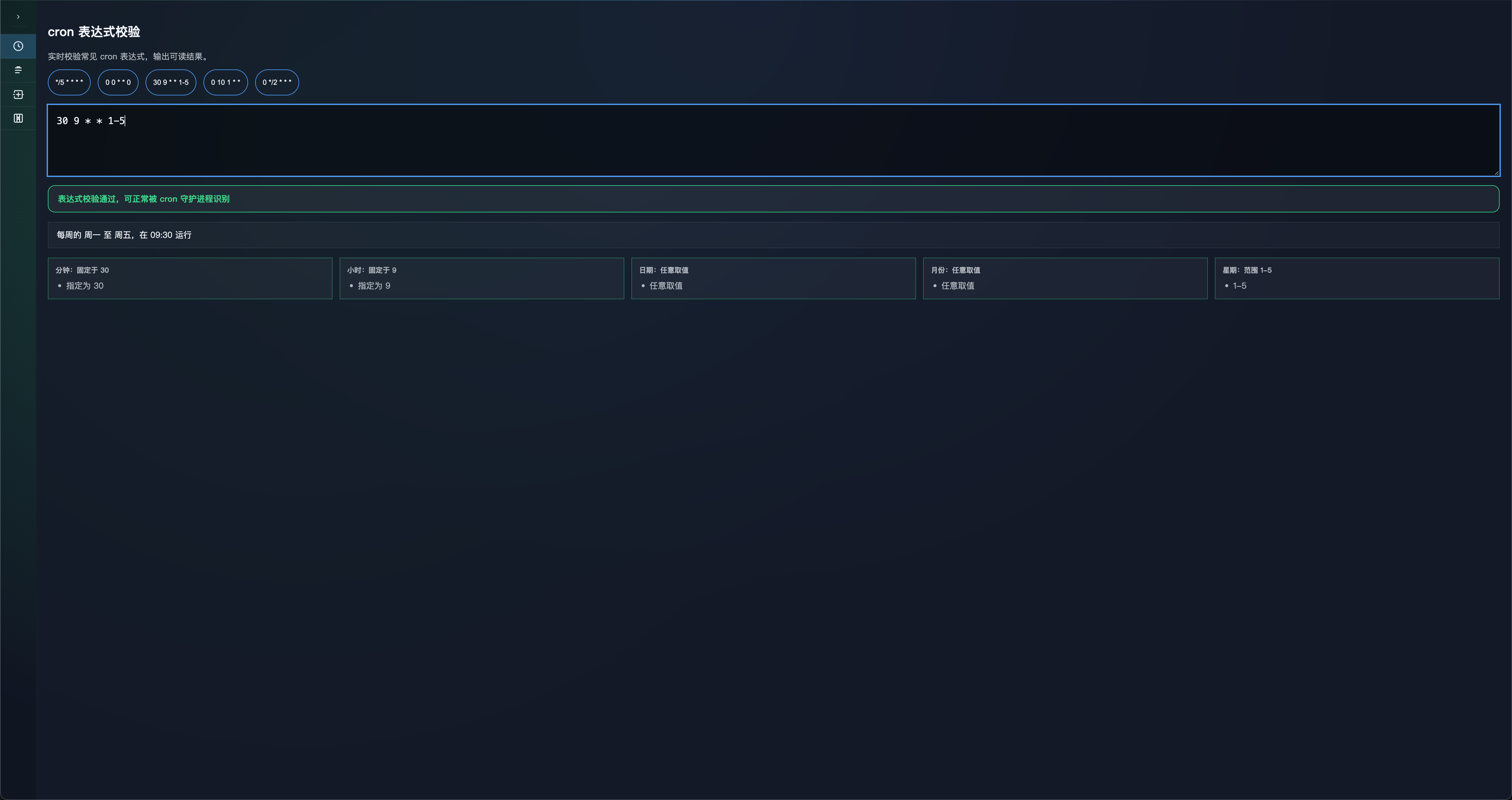Apply the */5 * * * * preset

pyautogui.click(x=69, y=82)
